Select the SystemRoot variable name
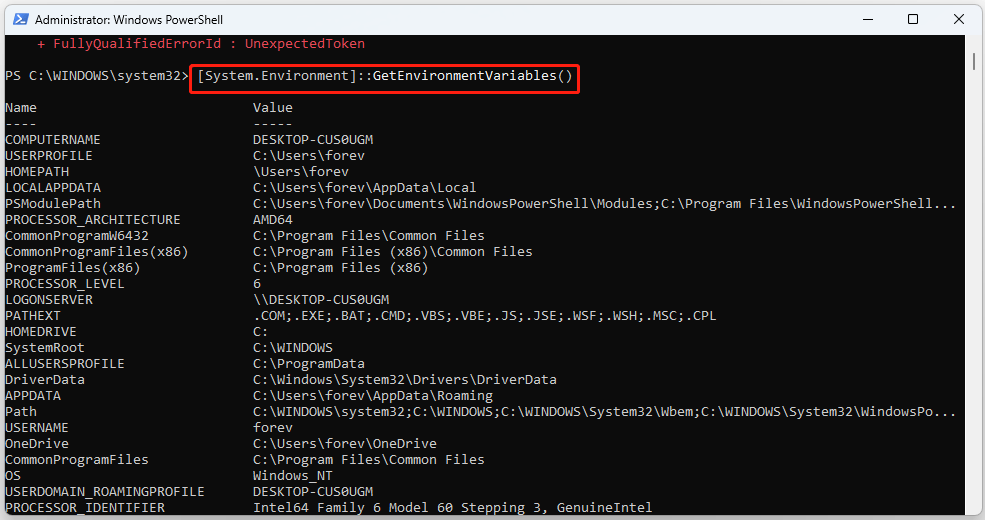 point(45,348)
